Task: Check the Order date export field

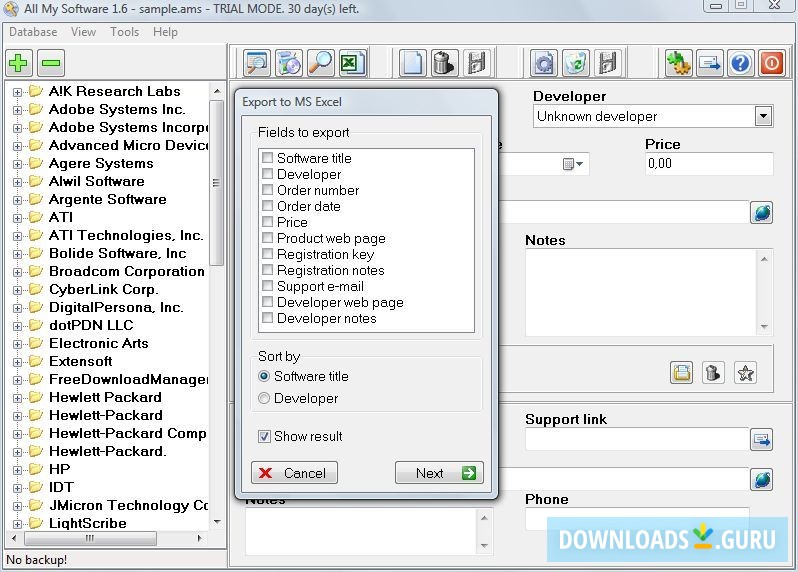Action: point(267,206)
